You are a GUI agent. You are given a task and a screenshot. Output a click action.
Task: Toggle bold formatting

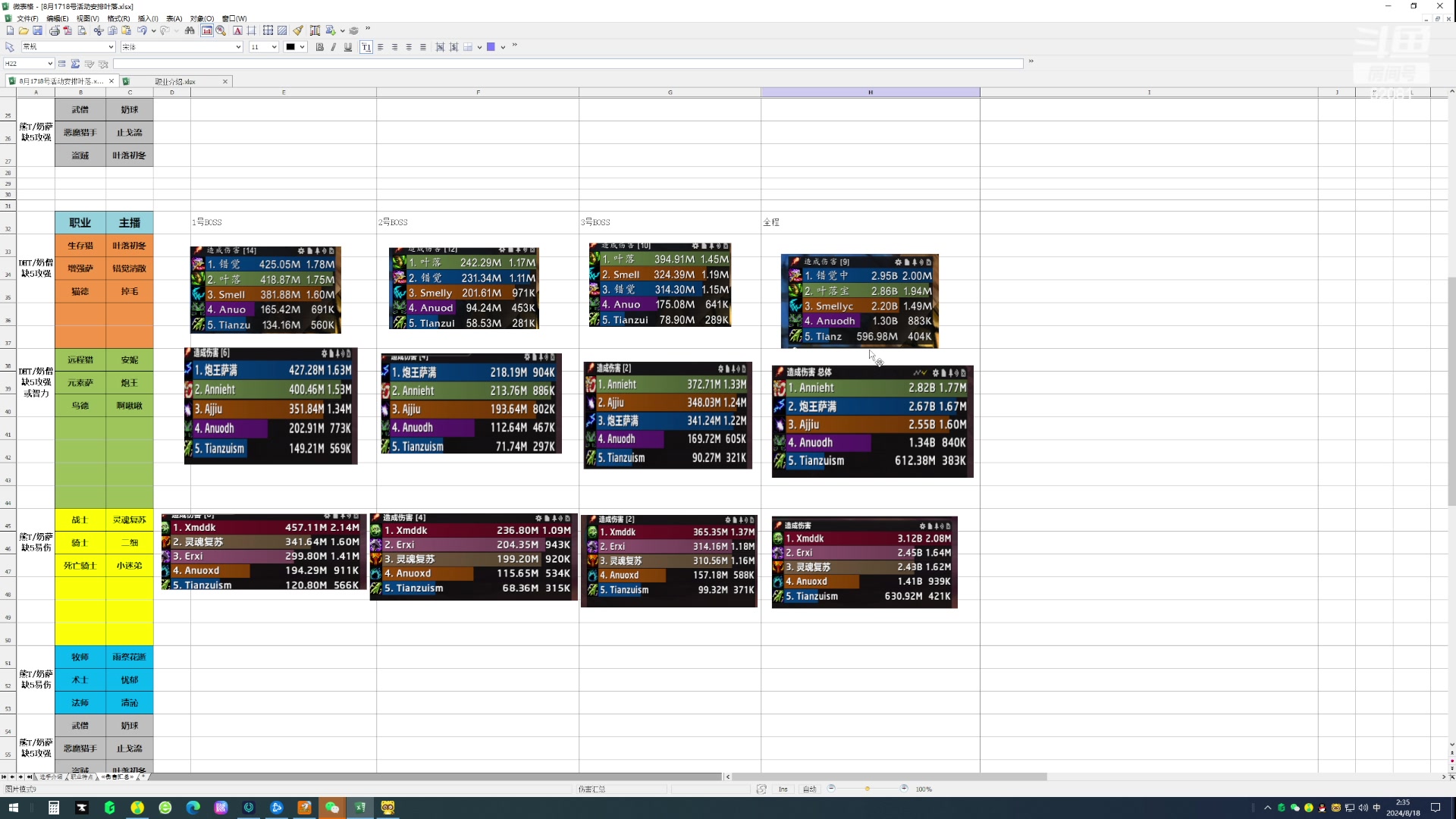point(319,47)
